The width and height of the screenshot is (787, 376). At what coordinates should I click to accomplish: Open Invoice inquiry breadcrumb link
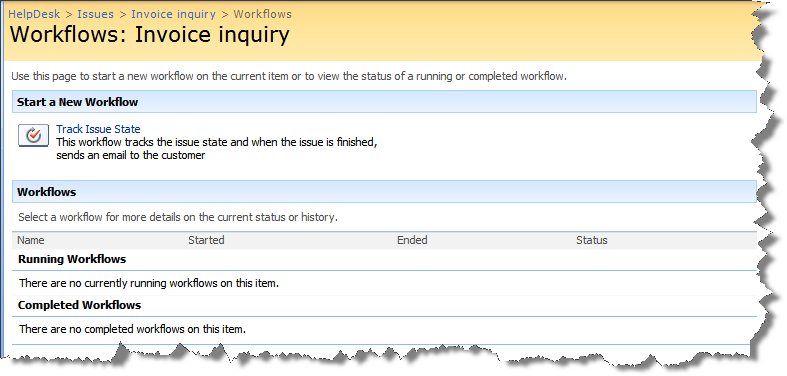tap(173, 14)
